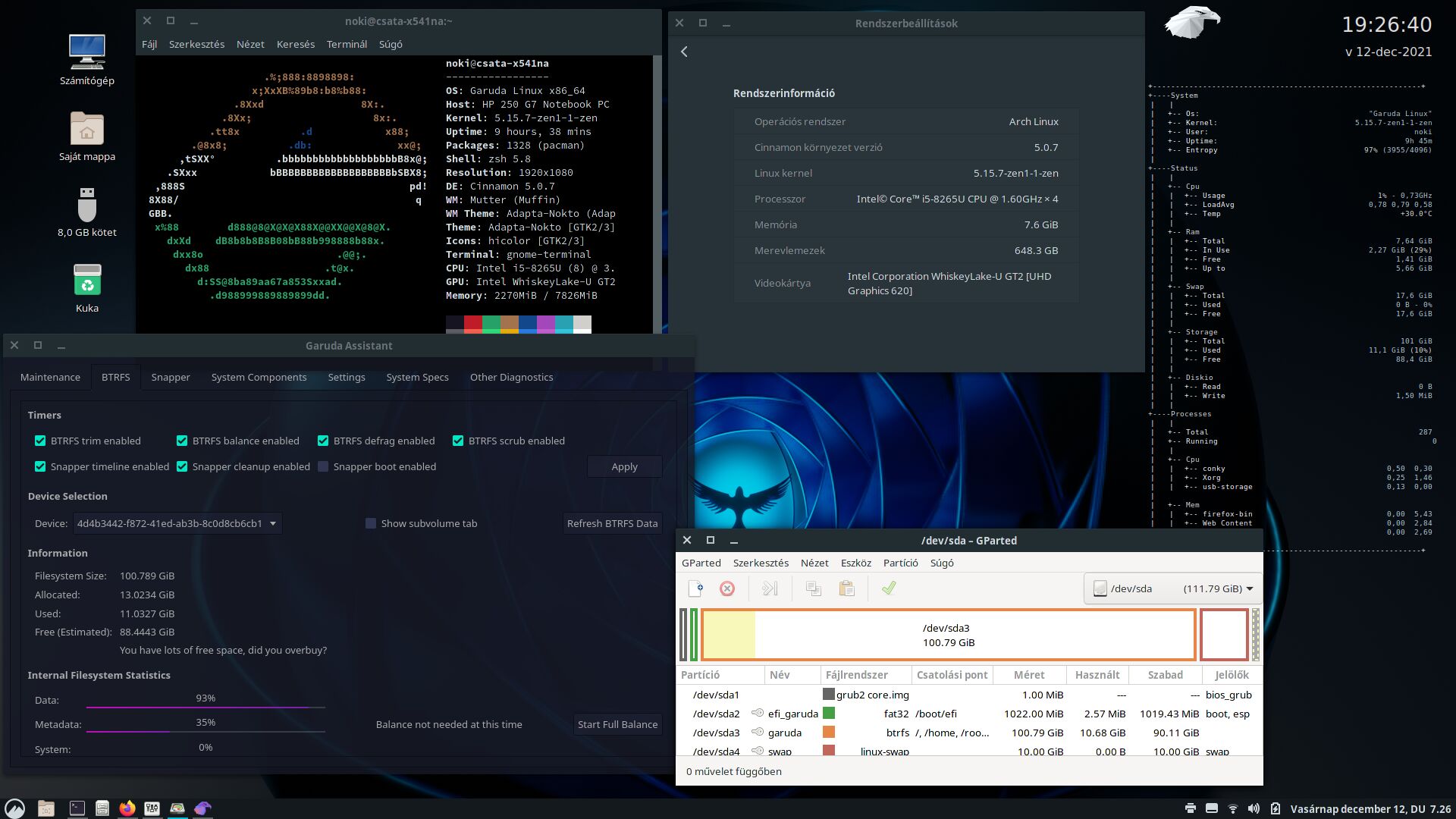
Task: Select the /dev/sda3 block in the partition graphic
Action: point(949,635)
